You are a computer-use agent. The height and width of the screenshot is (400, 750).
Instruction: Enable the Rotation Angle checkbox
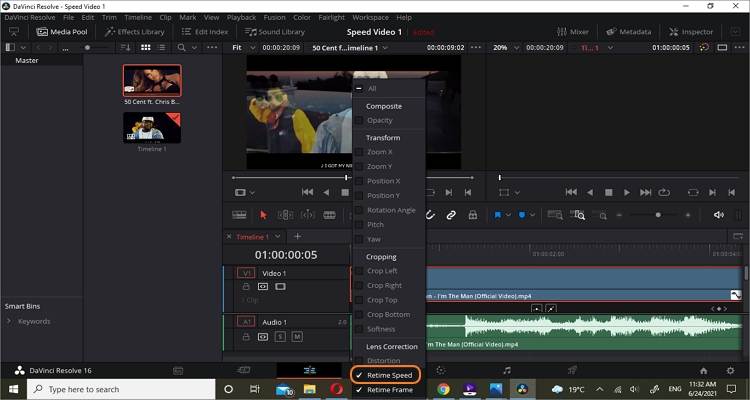click(x=359, y=210)
